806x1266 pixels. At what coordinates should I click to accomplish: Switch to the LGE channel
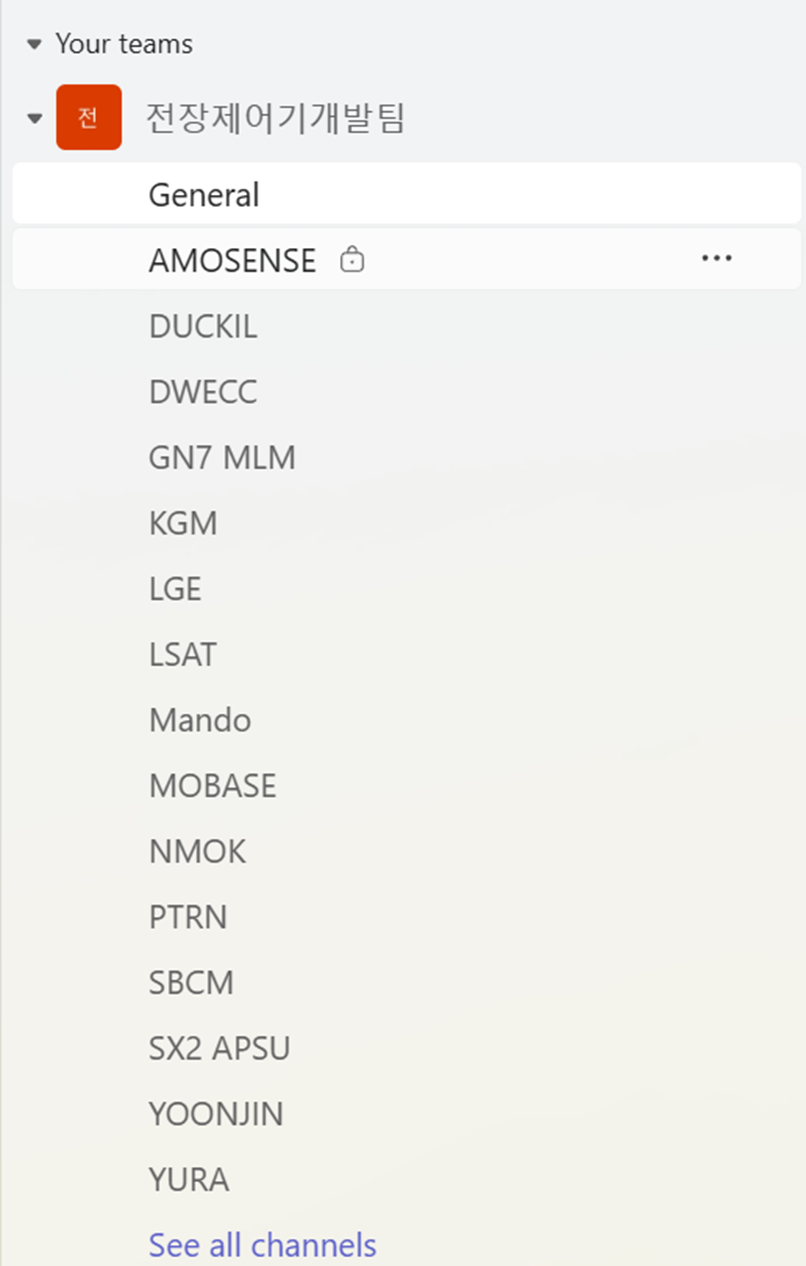coord(175,589)
